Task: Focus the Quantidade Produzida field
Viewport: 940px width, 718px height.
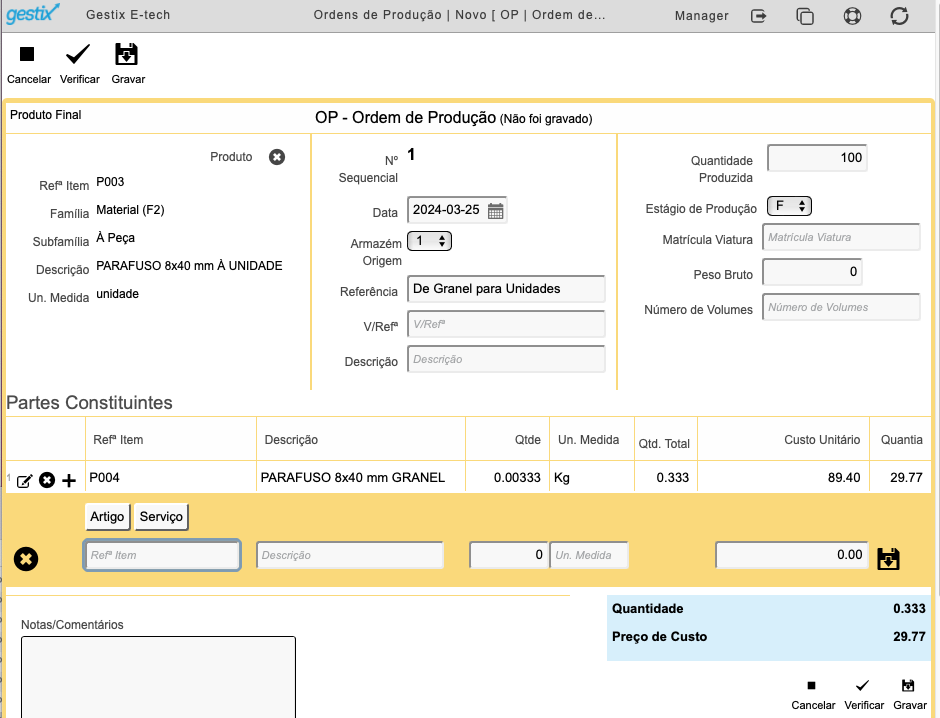Action: pyautogui.click(x=817, y=158)
